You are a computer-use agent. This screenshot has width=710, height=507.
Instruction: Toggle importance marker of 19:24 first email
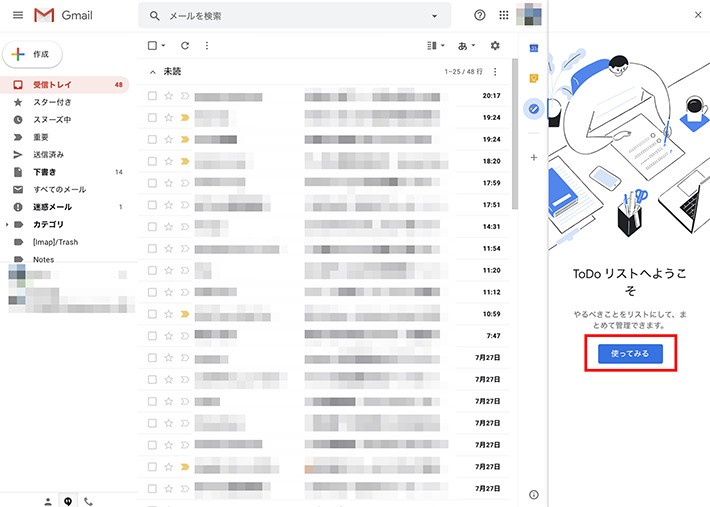[185, 118]
